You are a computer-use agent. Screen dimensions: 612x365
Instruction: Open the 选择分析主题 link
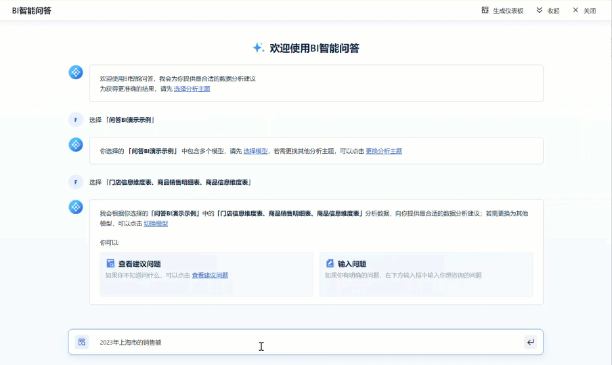(x=192, y=89)
